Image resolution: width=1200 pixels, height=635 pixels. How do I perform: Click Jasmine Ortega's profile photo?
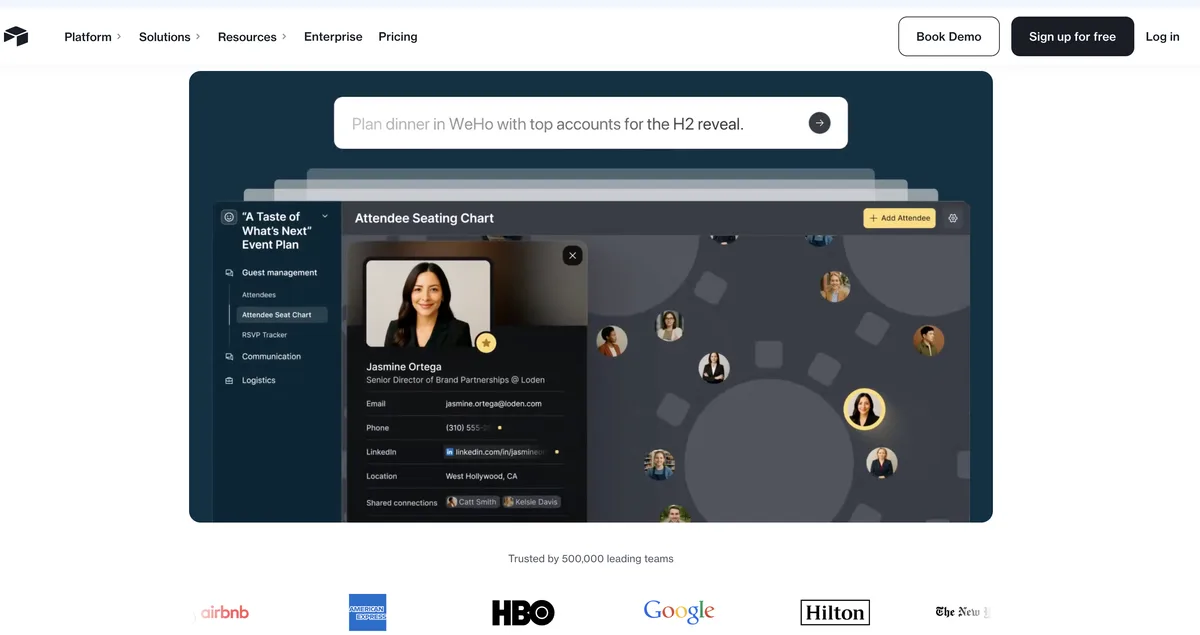[x=428, y=304]
